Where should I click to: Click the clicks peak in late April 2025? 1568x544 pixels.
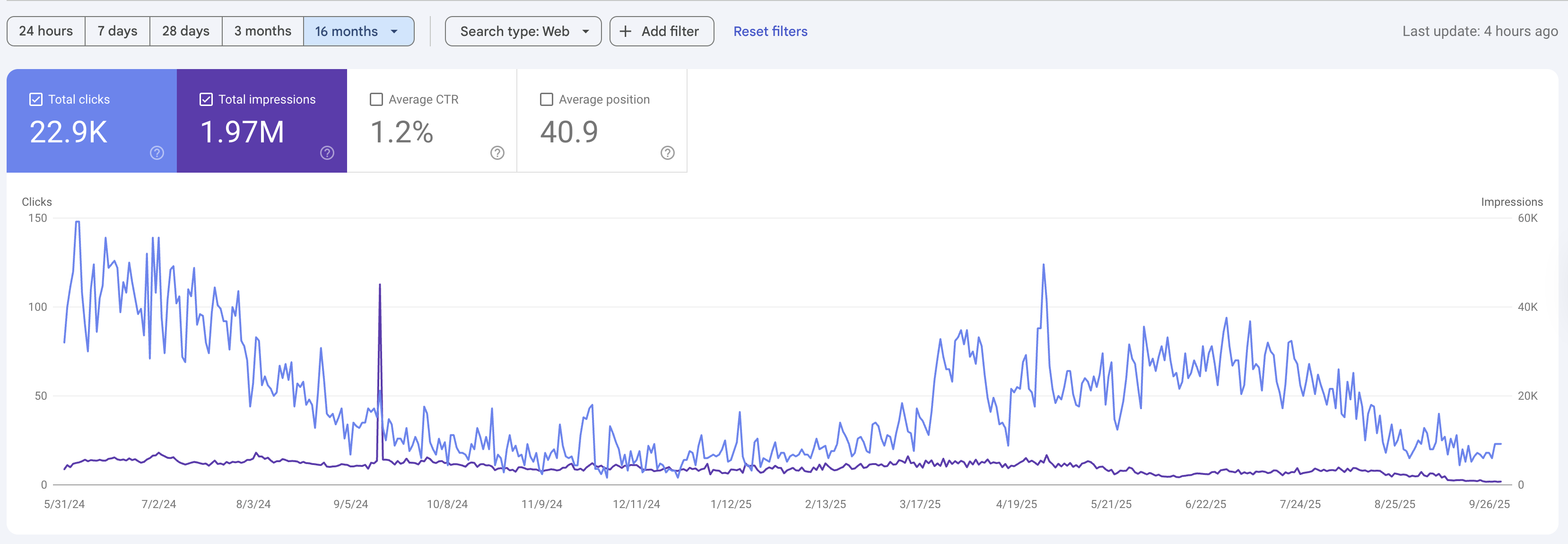1043,265
